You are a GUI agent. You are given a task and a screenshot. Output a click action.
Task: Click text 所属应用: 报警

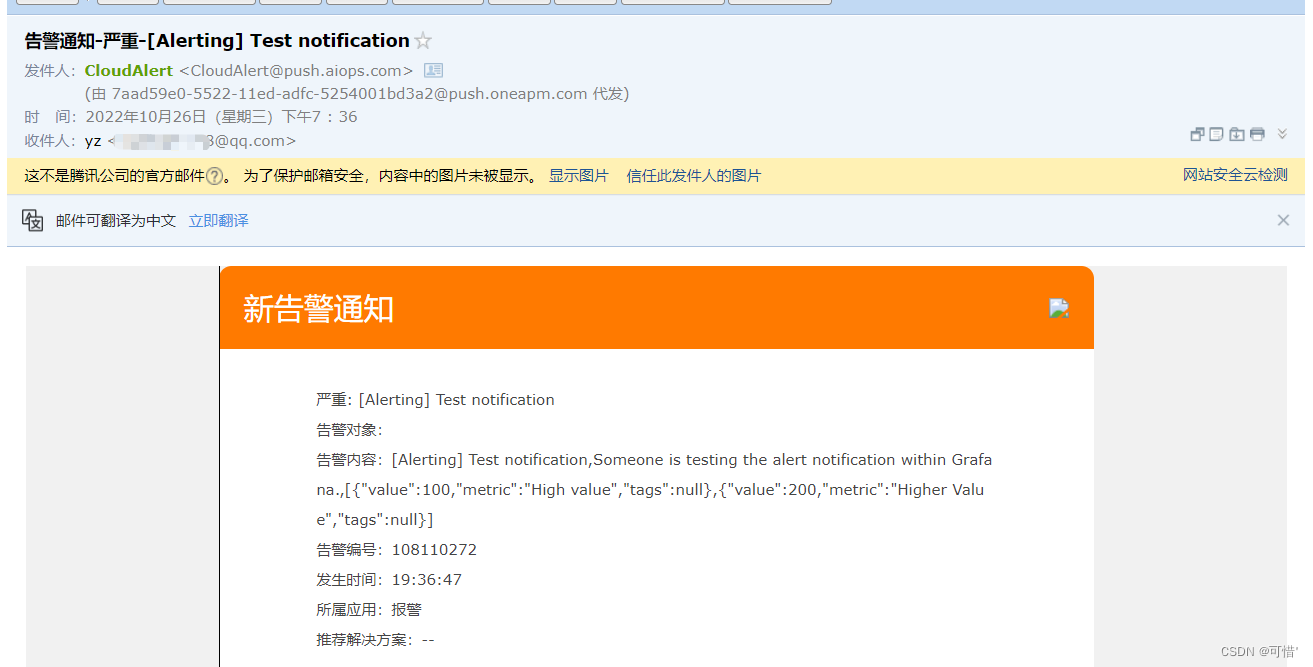point(369,610)
